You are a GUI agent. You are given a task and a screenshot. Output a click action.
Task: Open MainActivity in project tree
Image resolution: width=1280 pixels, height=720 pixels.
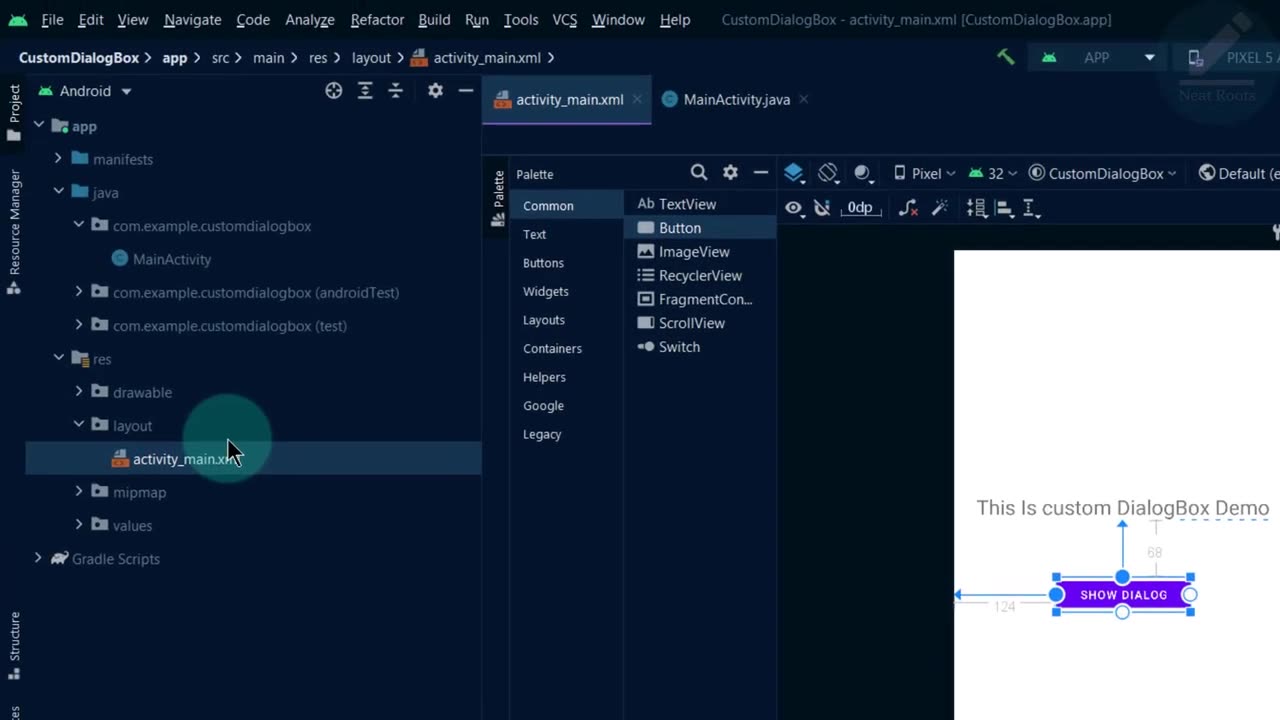pyautogui.click(x=172, y=259)
